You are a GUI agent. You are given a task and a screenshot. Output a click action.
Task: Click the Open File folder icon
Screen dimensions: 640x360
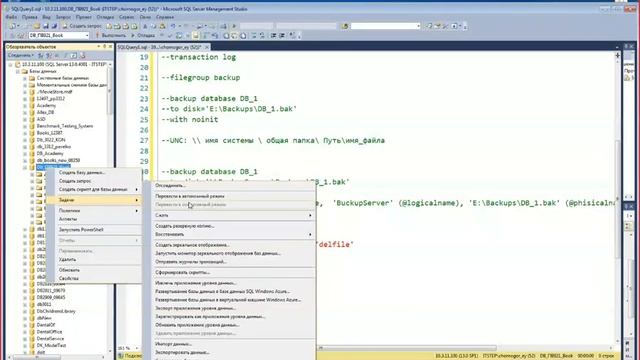click(37, 26)
